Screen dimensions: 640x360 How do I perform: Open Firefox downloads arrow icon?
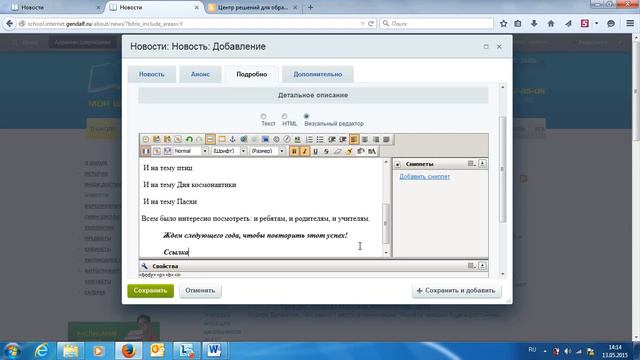point(534,24)
